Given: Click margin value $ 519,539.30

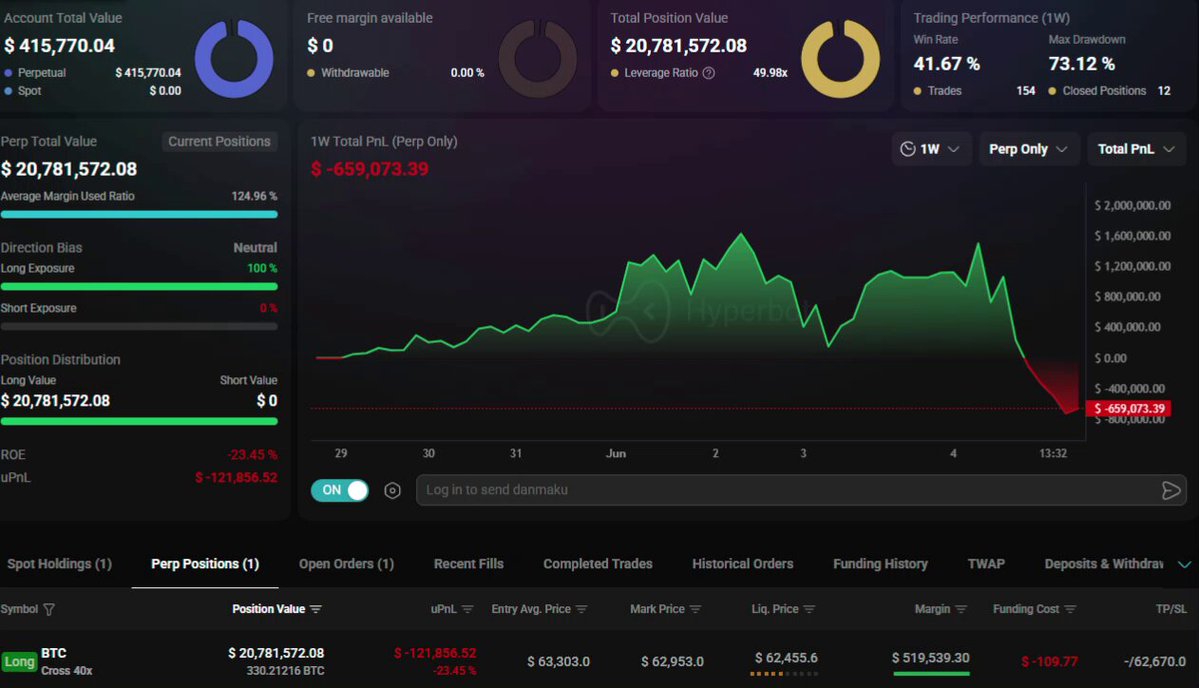Looking at the screenshot, I should [931, 658].
